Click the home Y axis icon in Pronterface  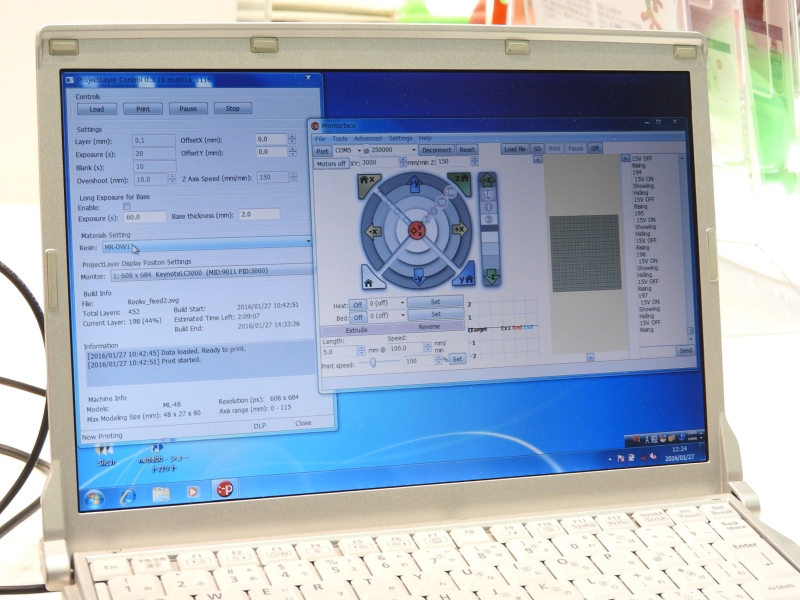pyautogui.click(x=464, y=276)
